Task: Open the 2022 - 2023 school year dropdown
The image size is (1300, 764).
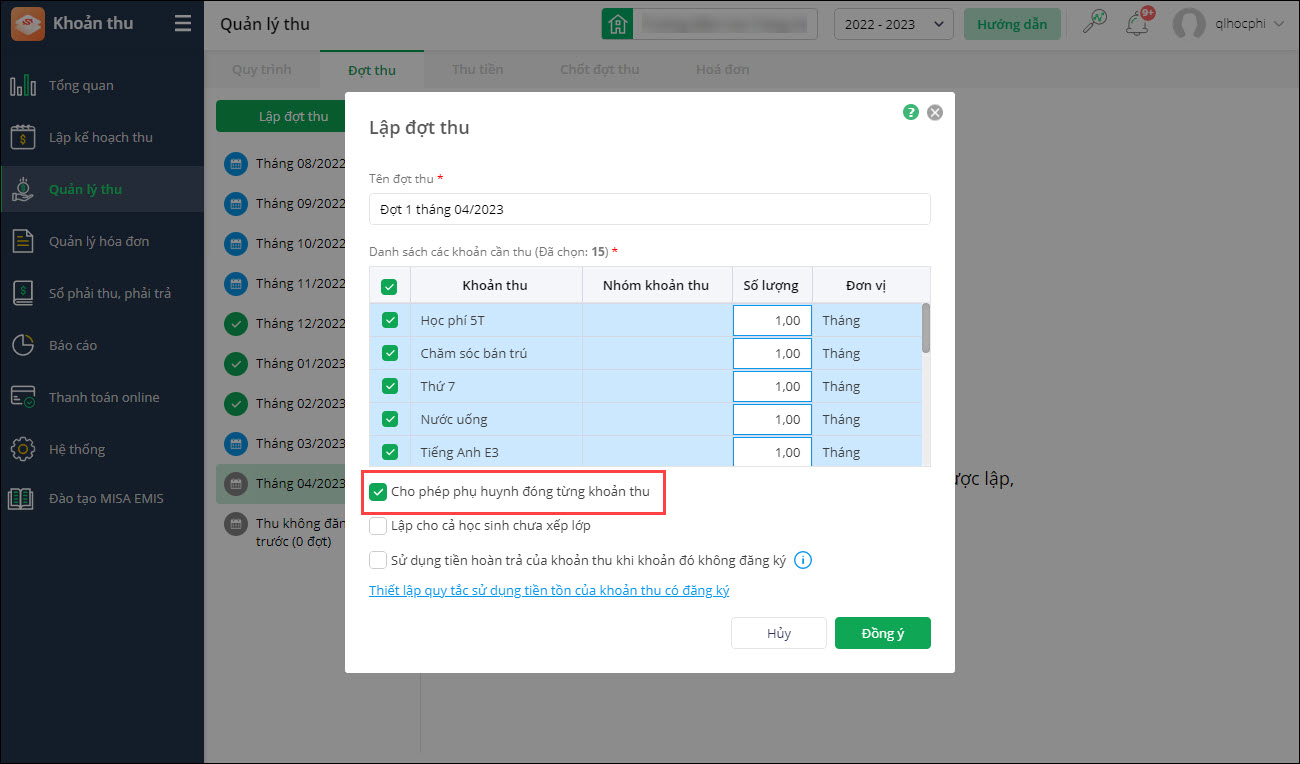Action: pos(894,24)
